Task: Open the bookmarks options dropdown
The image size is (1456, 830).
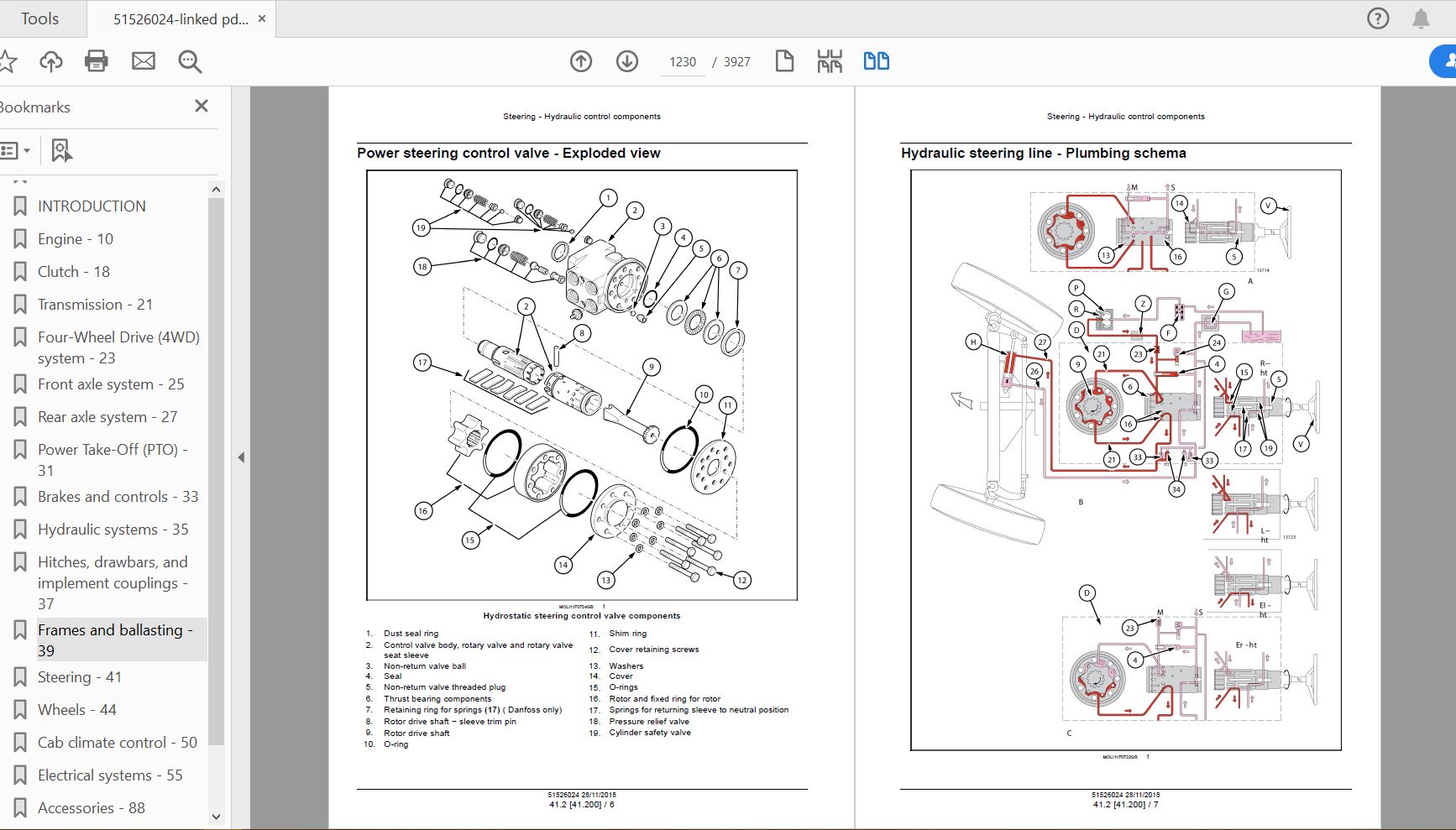Action: pos(15,150)
